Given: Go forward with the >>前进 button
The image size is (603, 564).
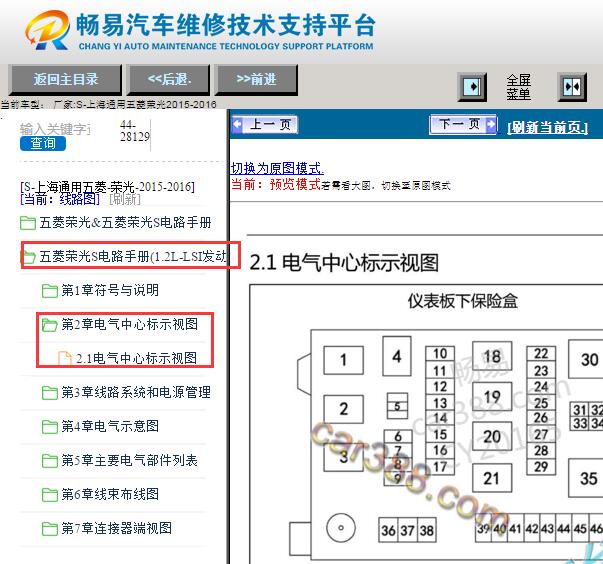Looking at the screenshot, I should tap(256, 80).
